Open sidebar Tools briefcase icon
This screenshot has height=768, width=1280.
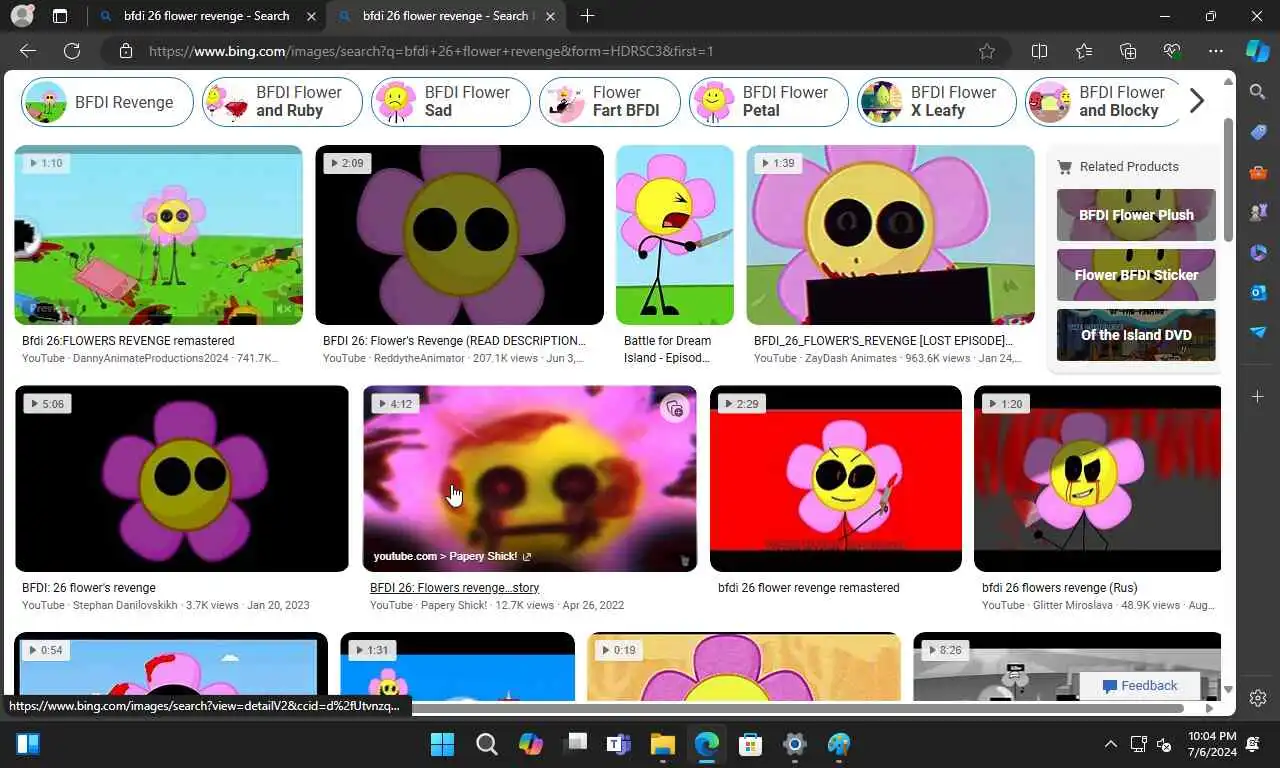tap(1258, 172)
